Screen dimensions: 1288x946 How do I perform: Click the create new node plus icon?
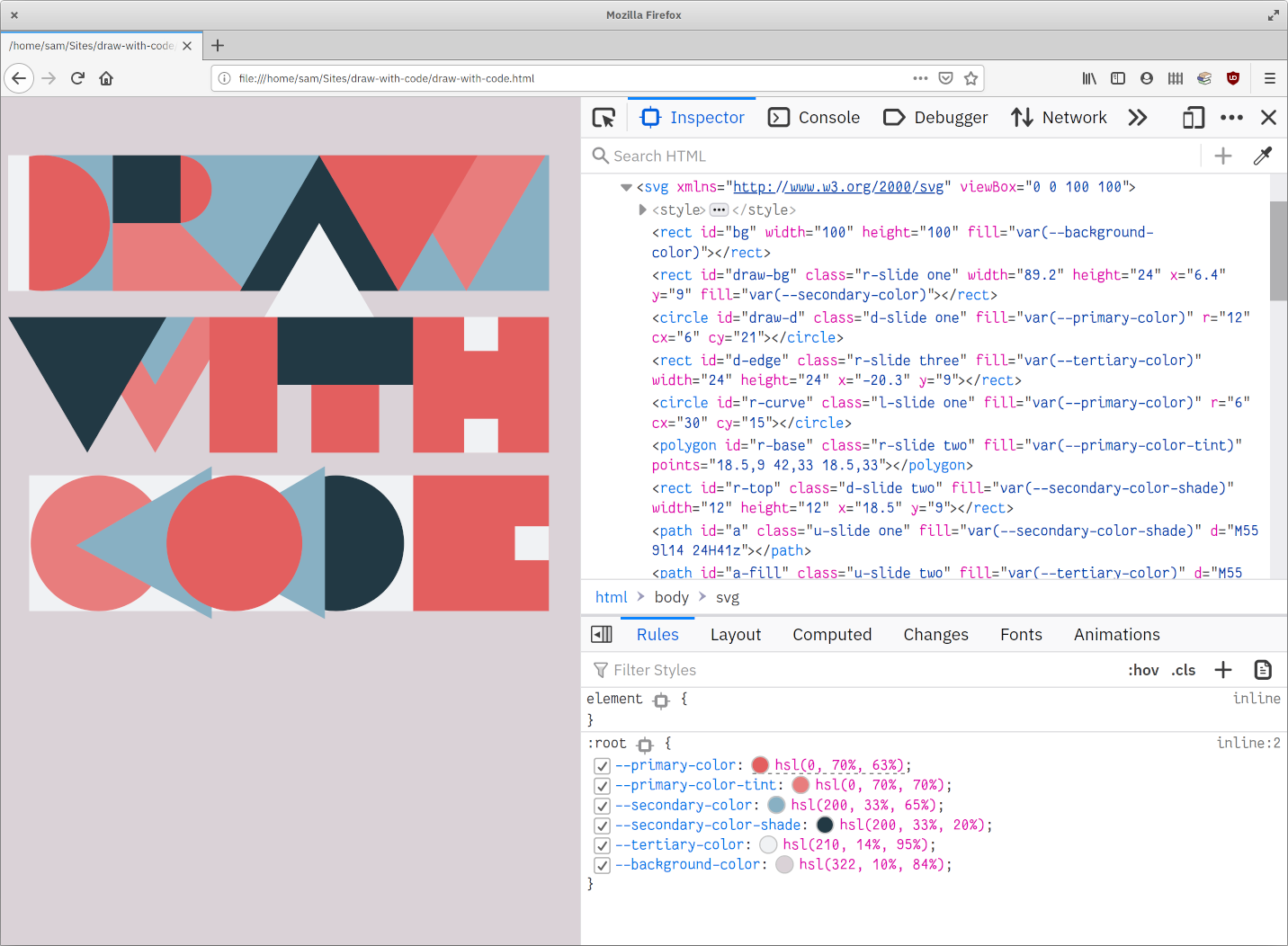(x=1222, y=156)
